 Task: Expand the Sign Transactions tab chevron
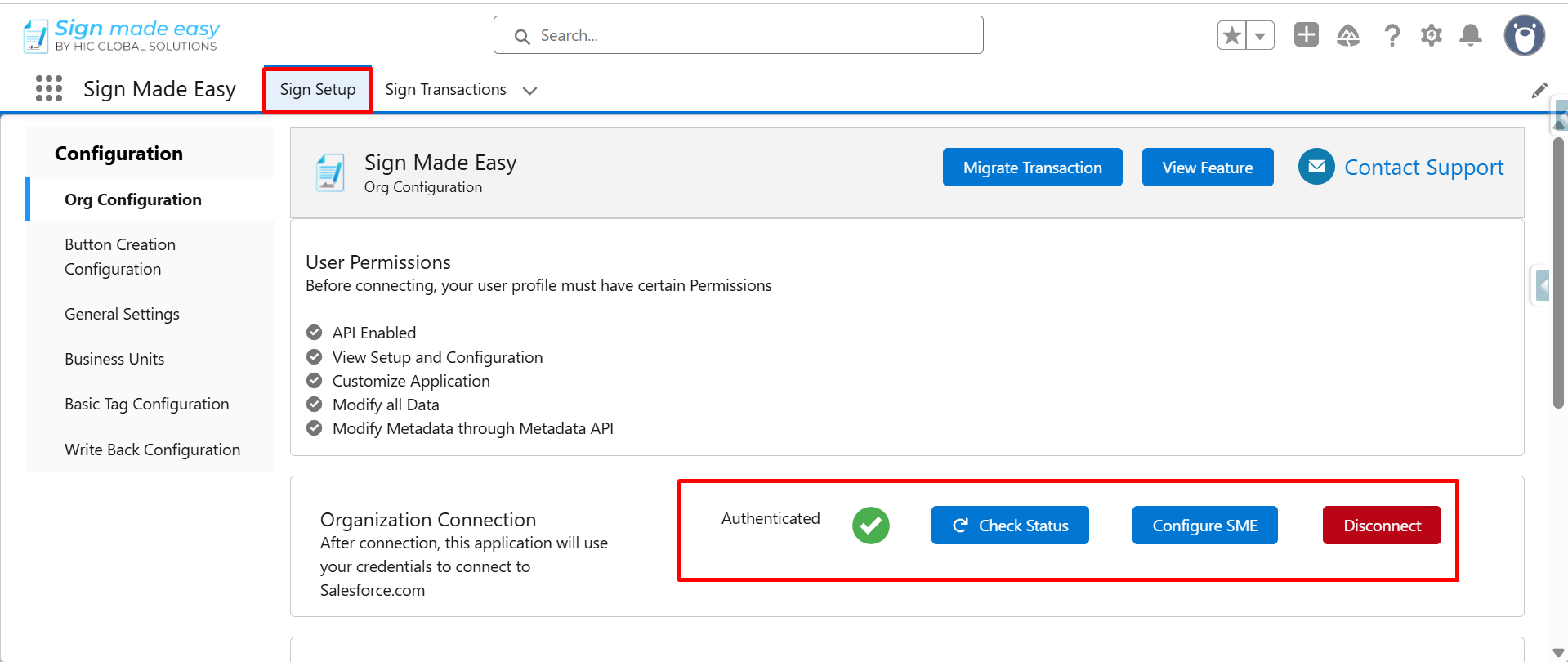pyautogui.click(x=529, y=90)
